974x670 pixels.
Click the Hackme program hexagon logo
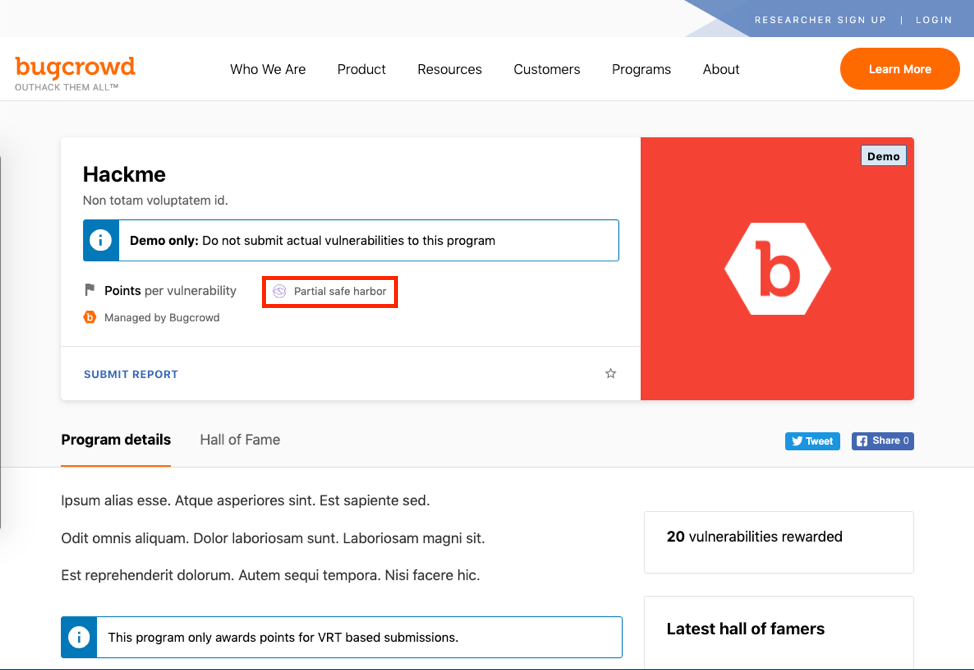point(777,269)
